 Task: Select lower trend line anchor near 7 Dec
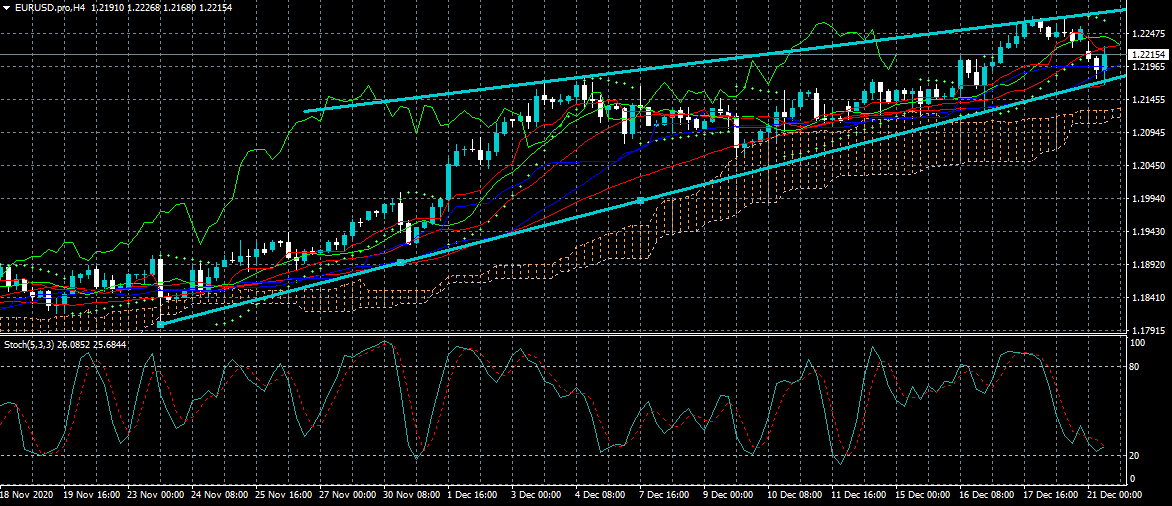pyautogui.click(x=641, y=200)
